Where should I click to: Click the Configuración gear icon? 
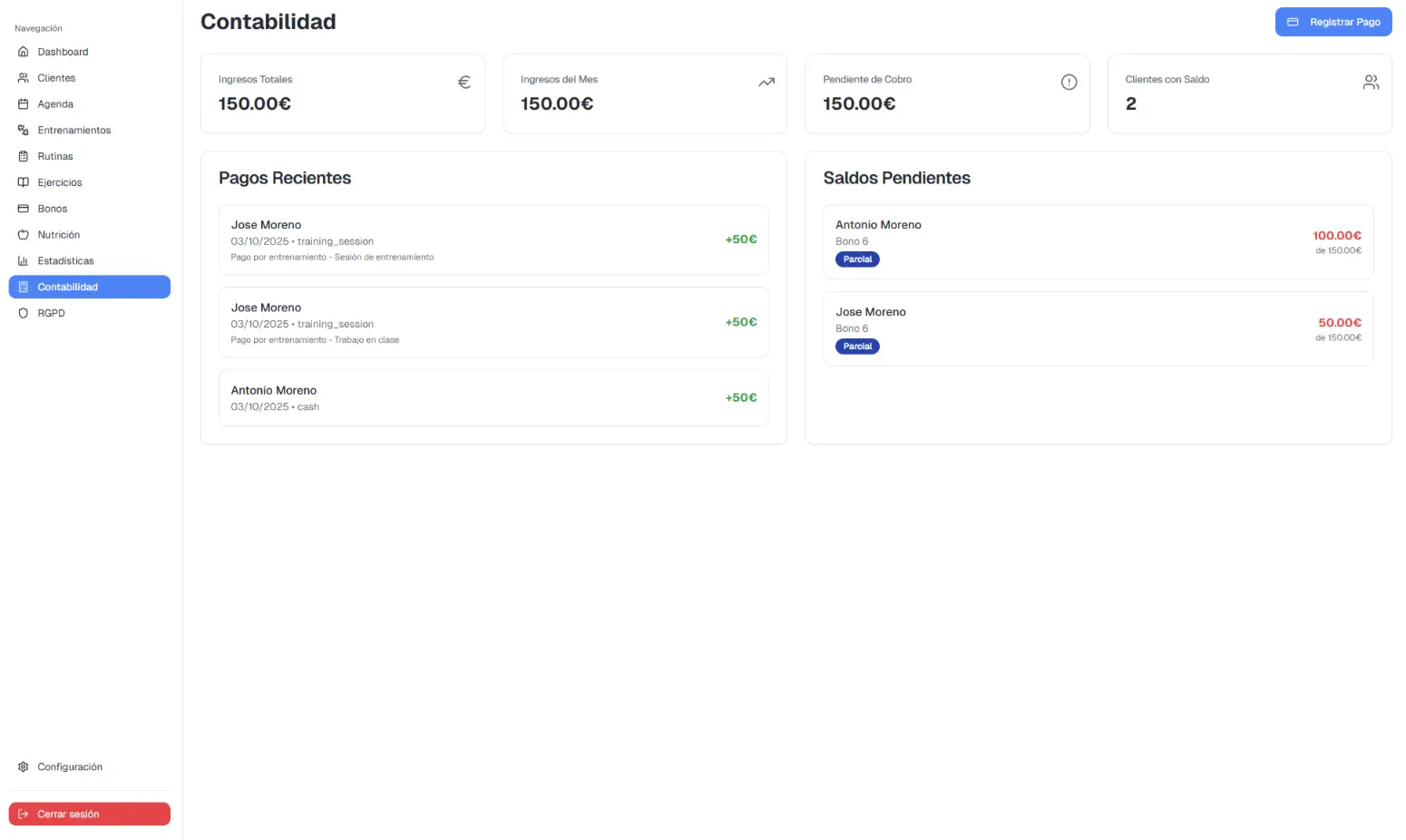tap(24, 767)
